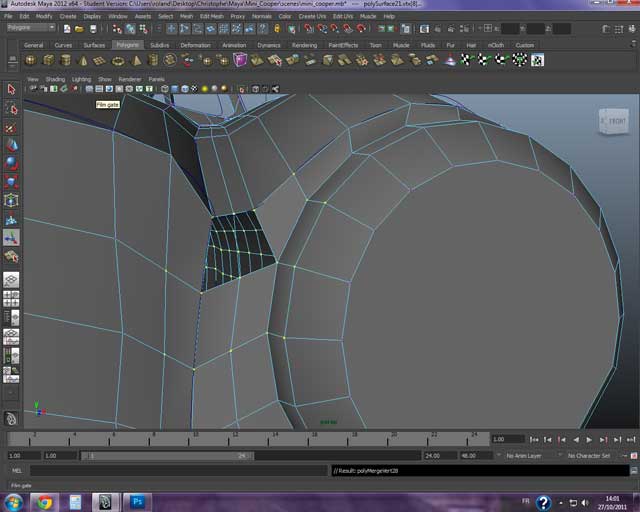
Task: Click the play forward button
Action: pyautogui.click(x=589, y=440)
